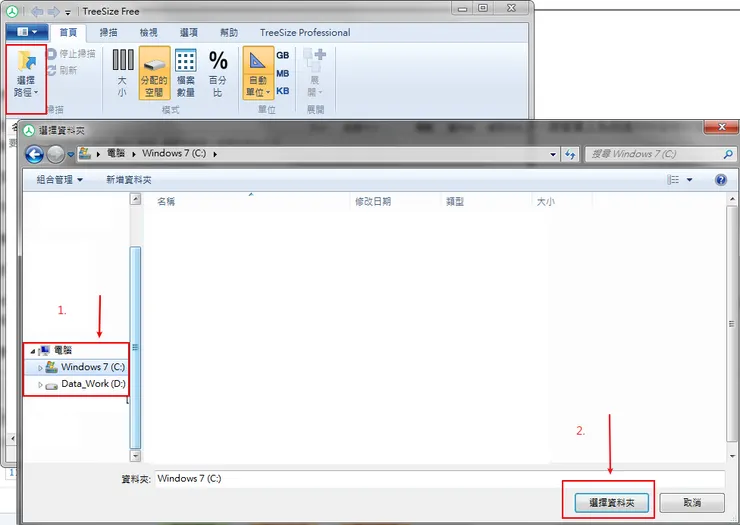Set display unit to MB
The width and height of the screenshot is (740, 525).
point(283,73)
